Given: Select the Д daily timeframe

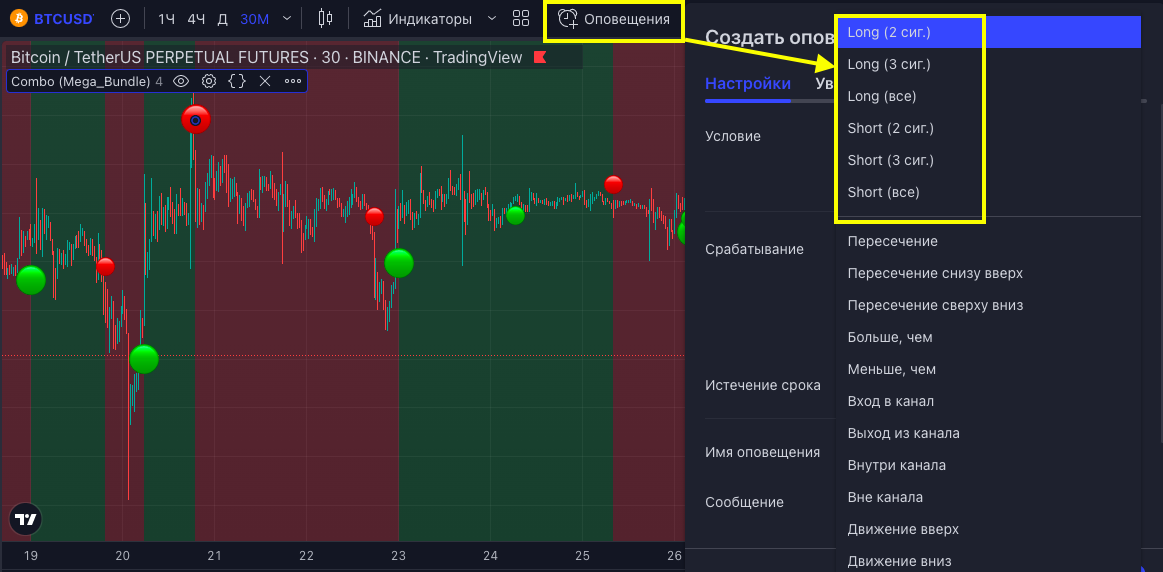Looking at the screenshot, I should pyautogui.click(x=223, y=19).
